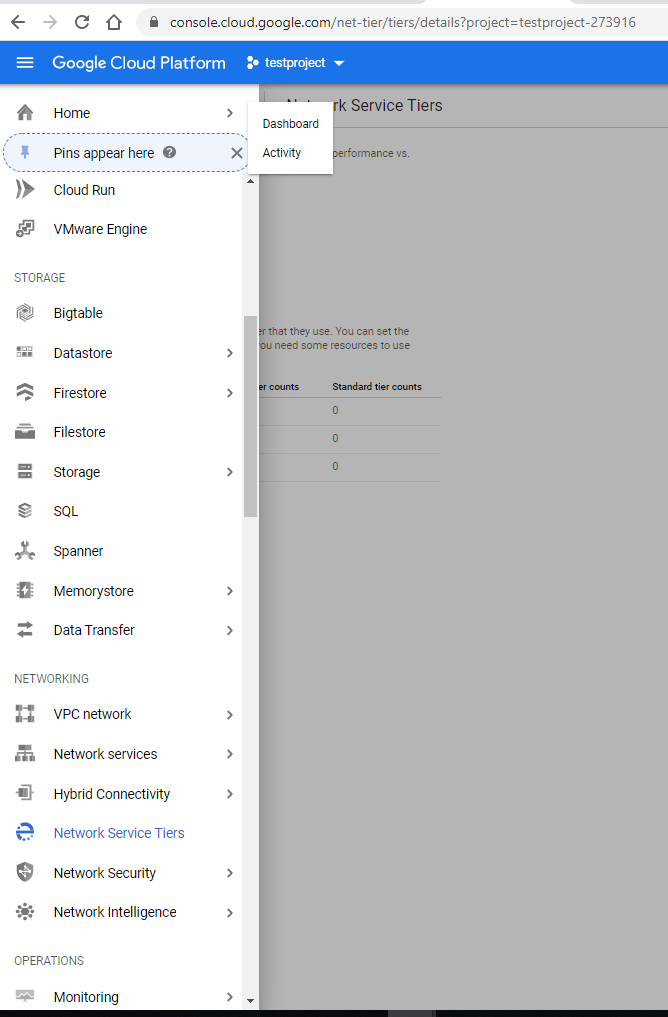This screenshot has height=1017, width=668.
Task: Expand the Hybrid Connectivity submenu chevron
Action: 230,794
